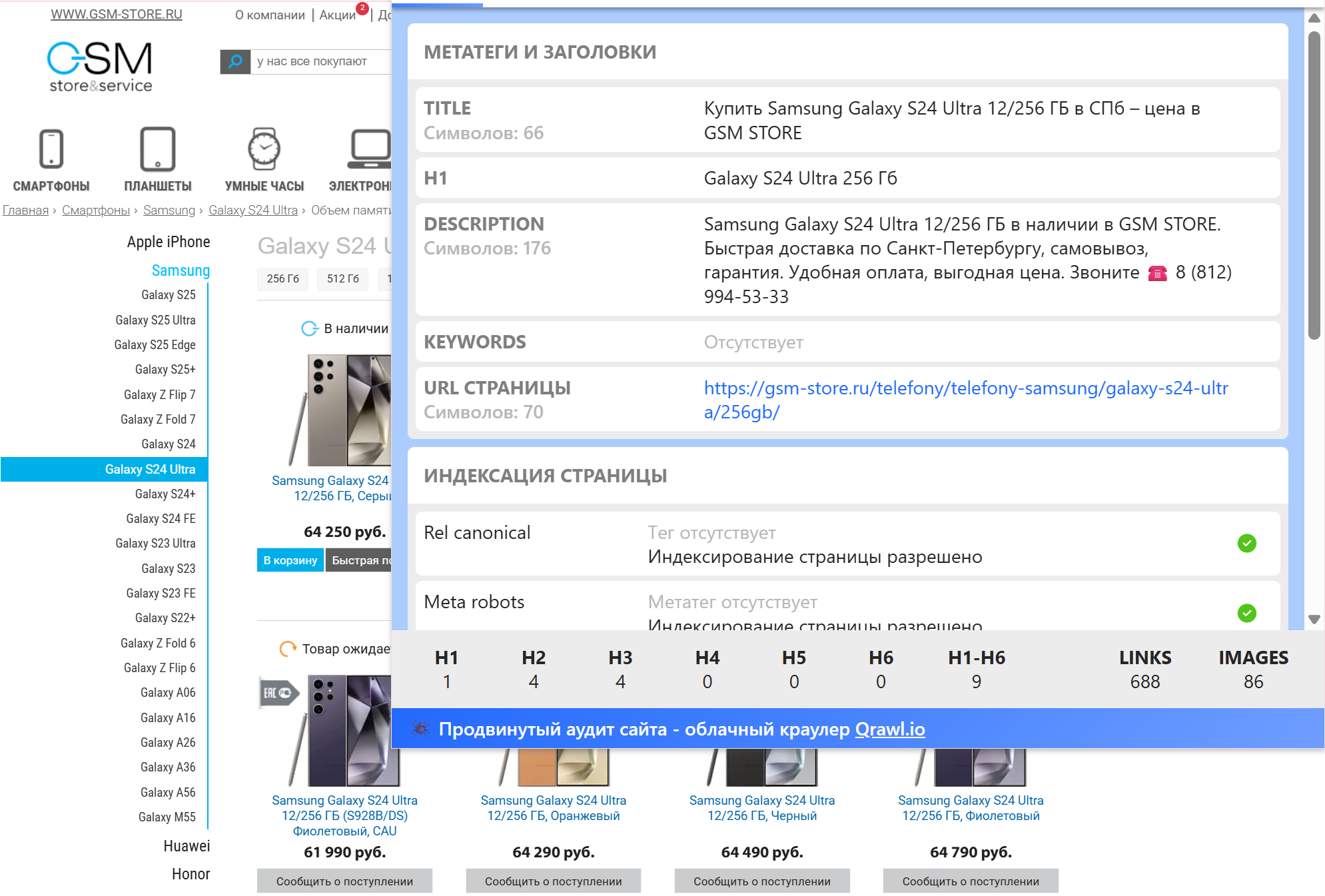Viewport: 1325px width, 896px height.
Task: Open the Qrawl.io link
Action: [889, 729]
